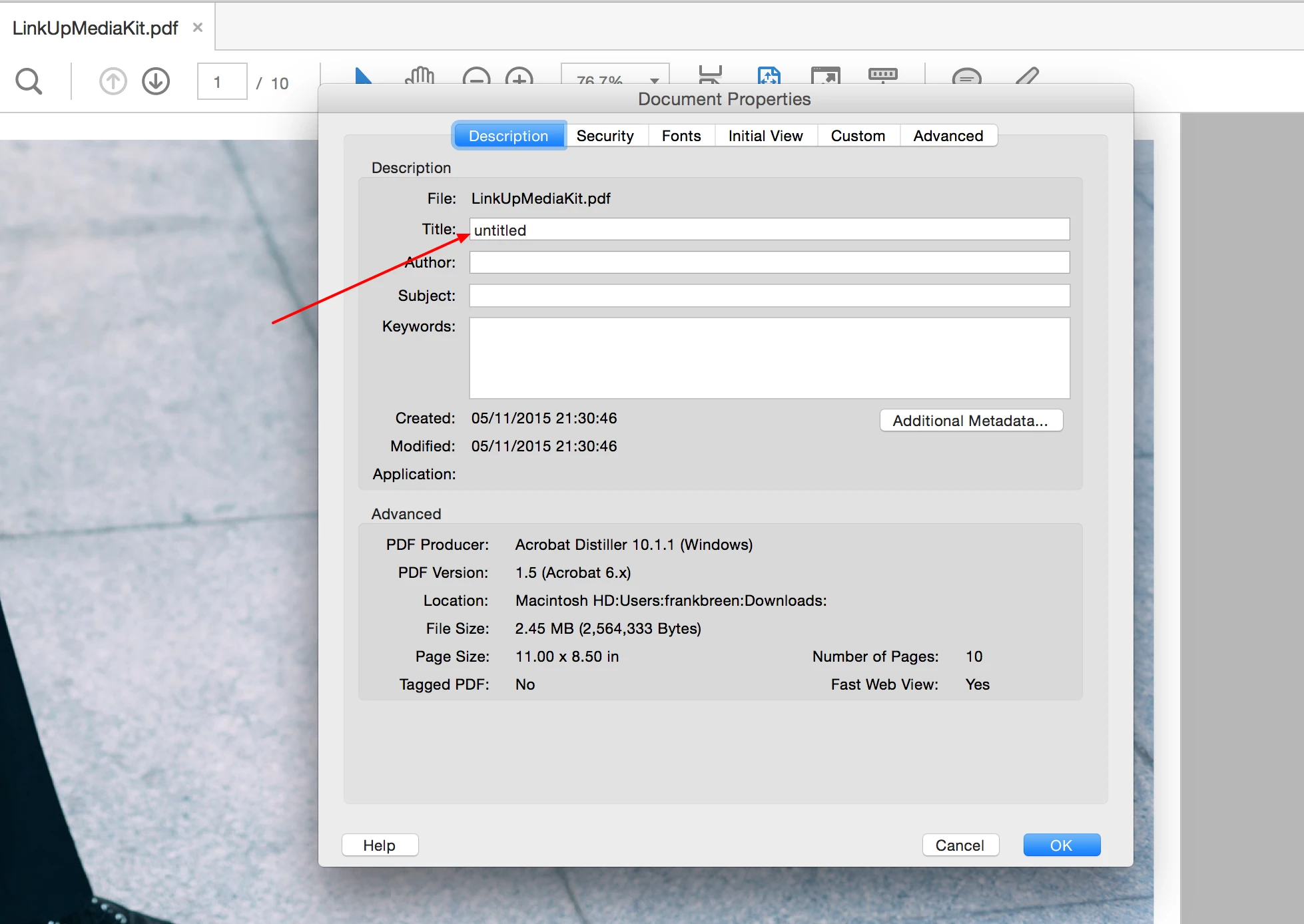
Task: Click the fit page icon
Action: click(769, 75)
